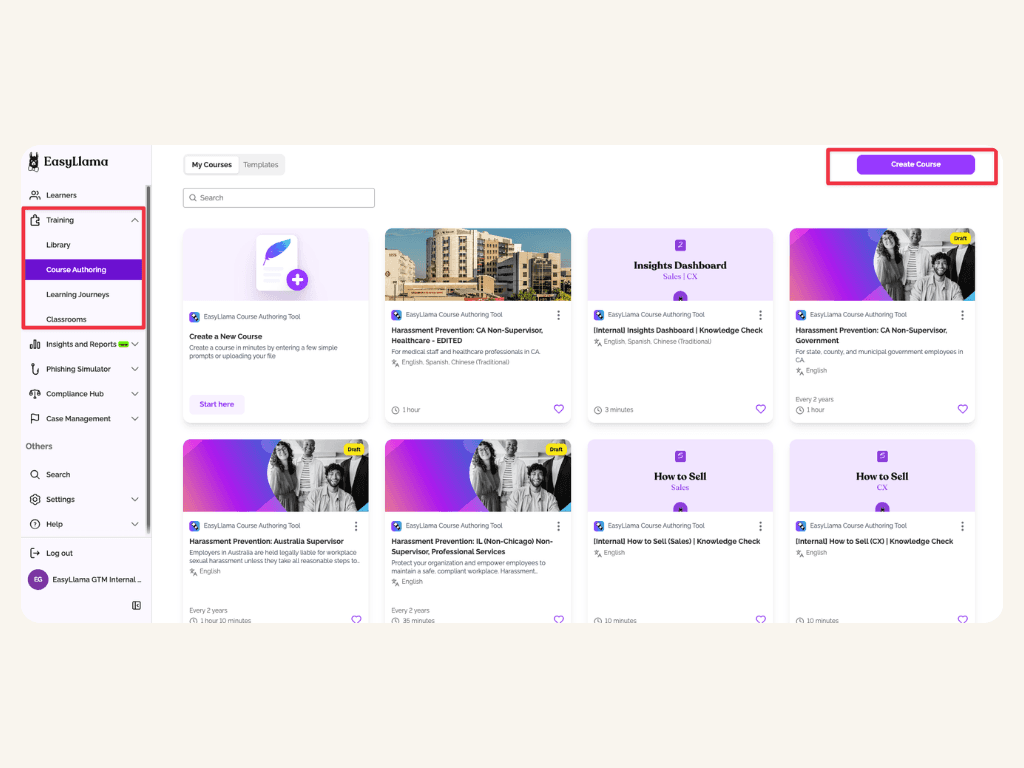Open the Insights Dashboard course thumbnail
The height and width of the screenshot is (768, 1024).
(680, 264)
